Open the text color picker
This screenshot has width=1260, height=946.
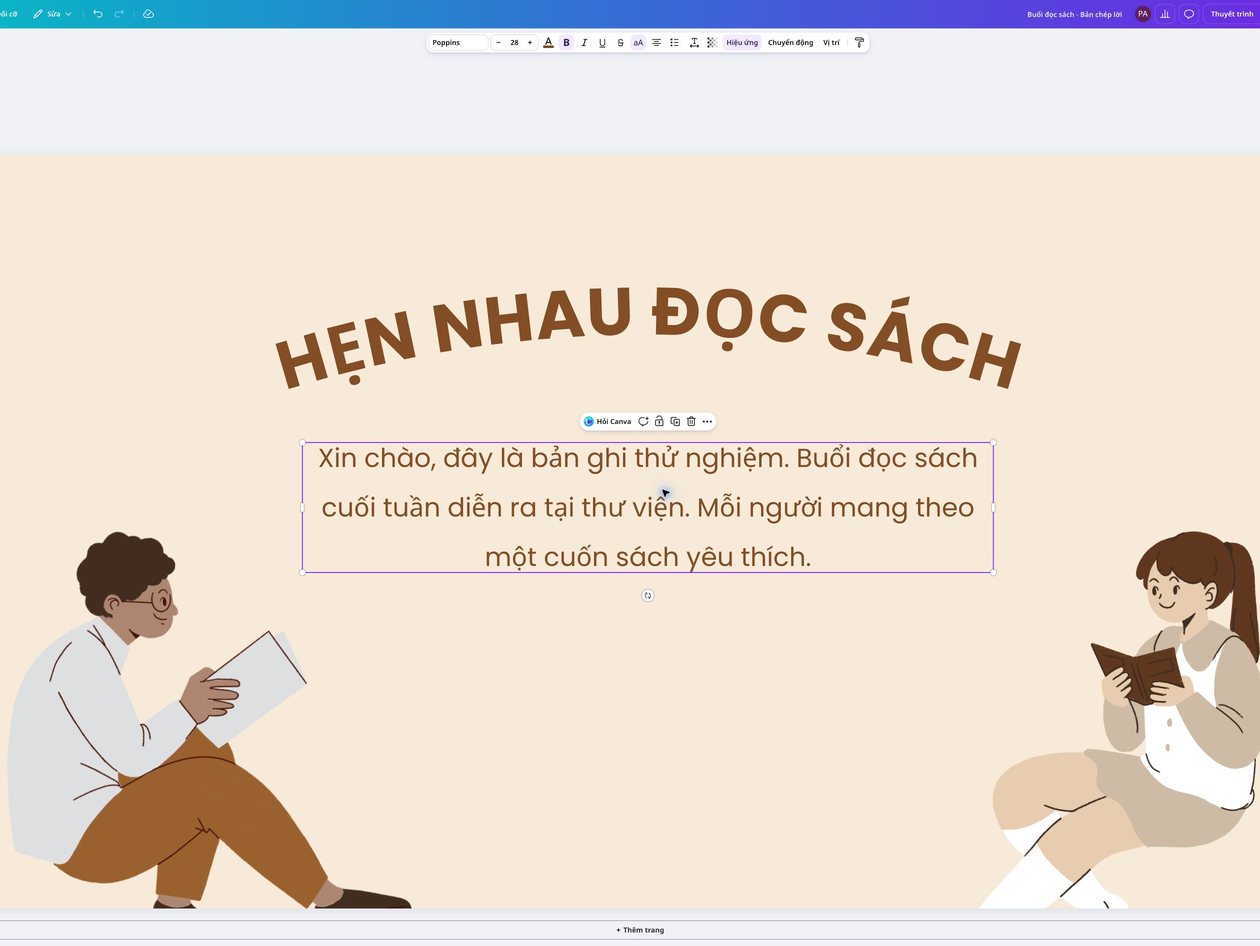tap(548, 43)
